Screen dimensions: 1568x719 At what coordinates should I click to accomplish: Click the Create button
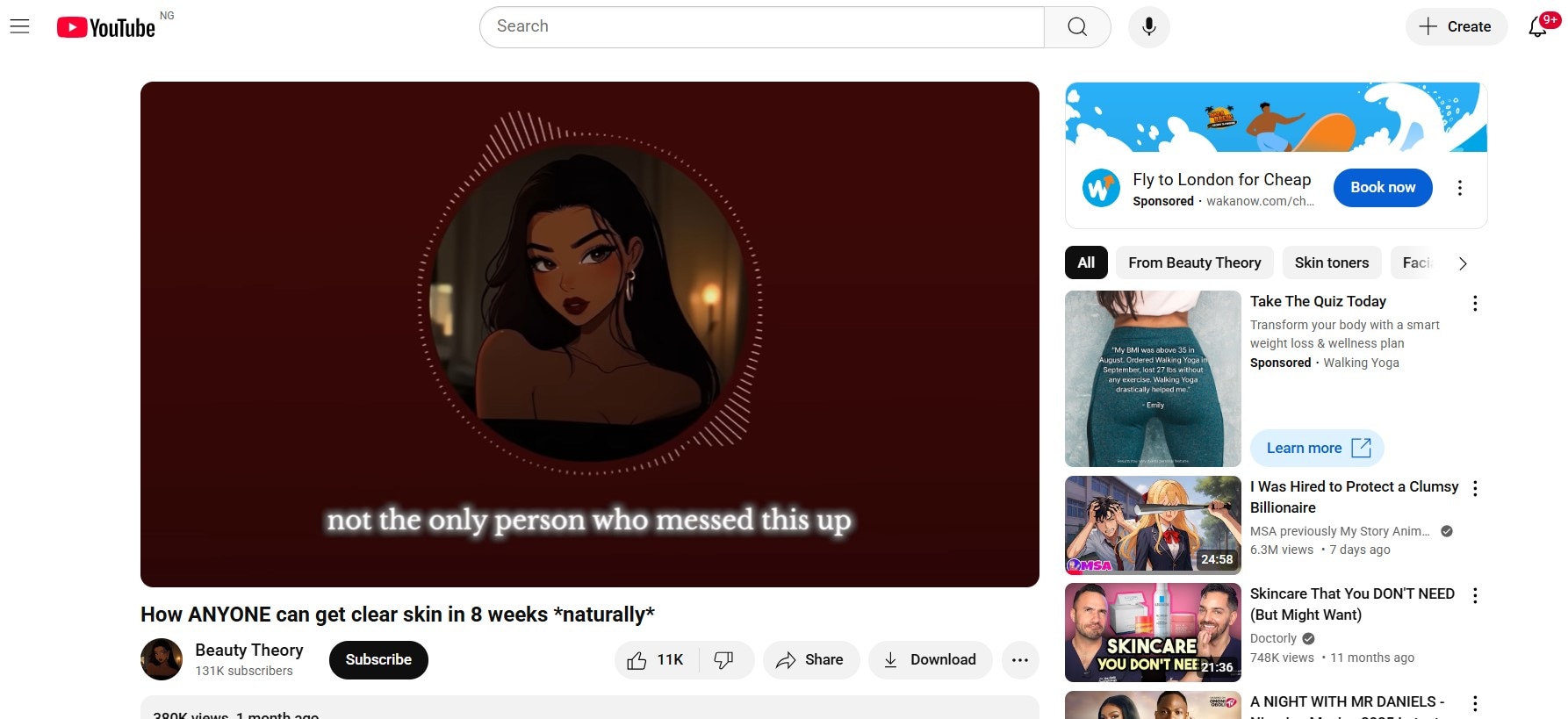(1456, 26)
